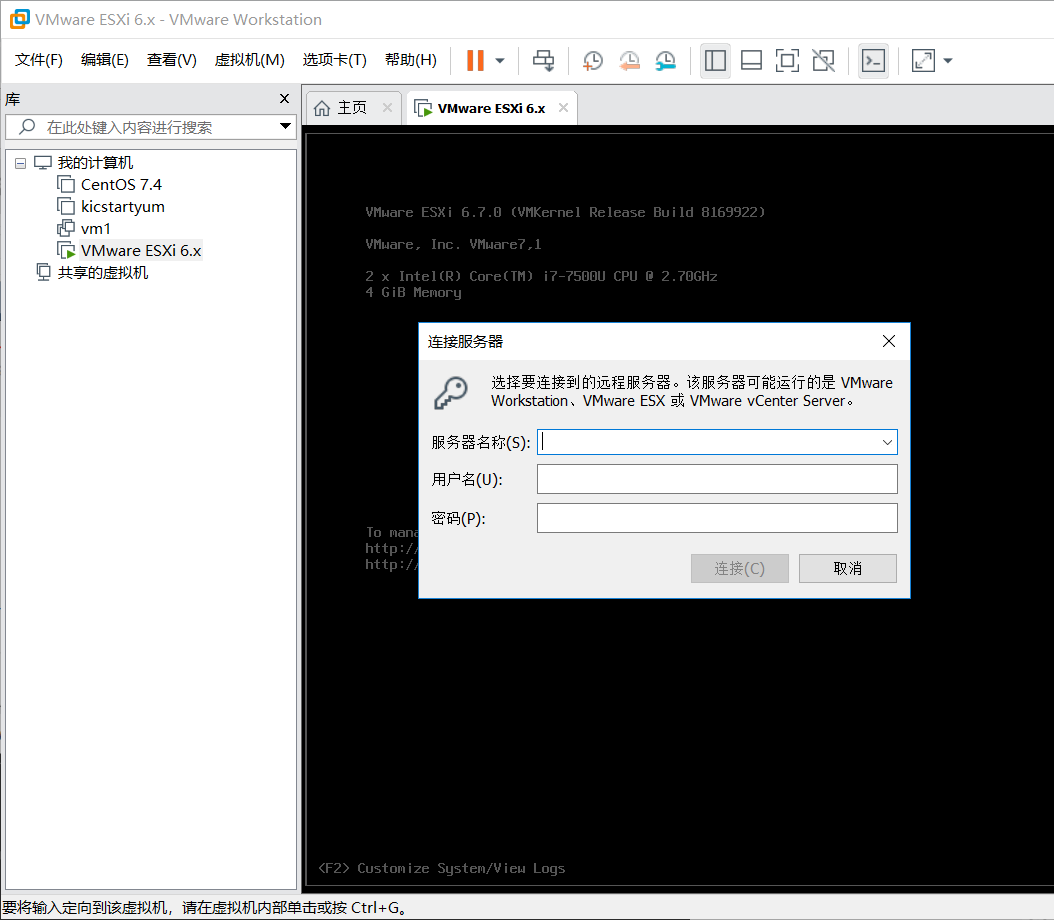Take a snapshot using the clock plus icon
This screenshot has height=920, width=1054.
point(592,60)
